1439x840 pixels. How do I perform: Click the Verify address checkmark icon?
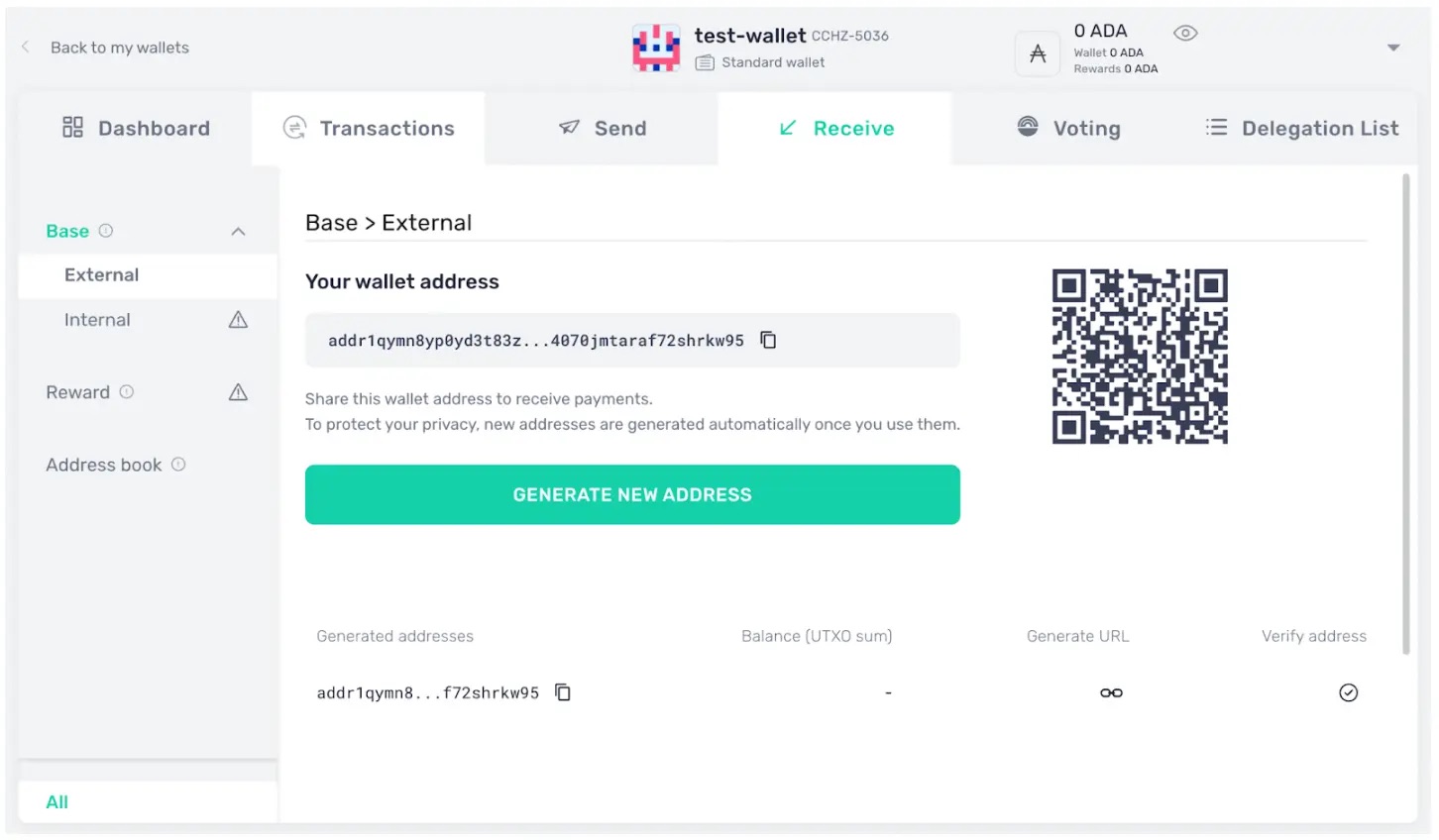tap(1348, 692)
